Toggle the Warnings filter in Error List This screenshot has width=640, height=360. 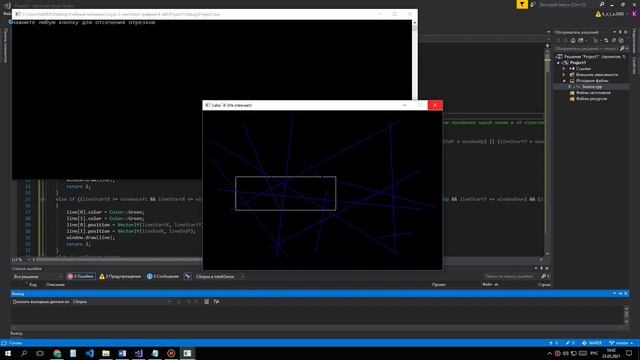pos(120,276)
